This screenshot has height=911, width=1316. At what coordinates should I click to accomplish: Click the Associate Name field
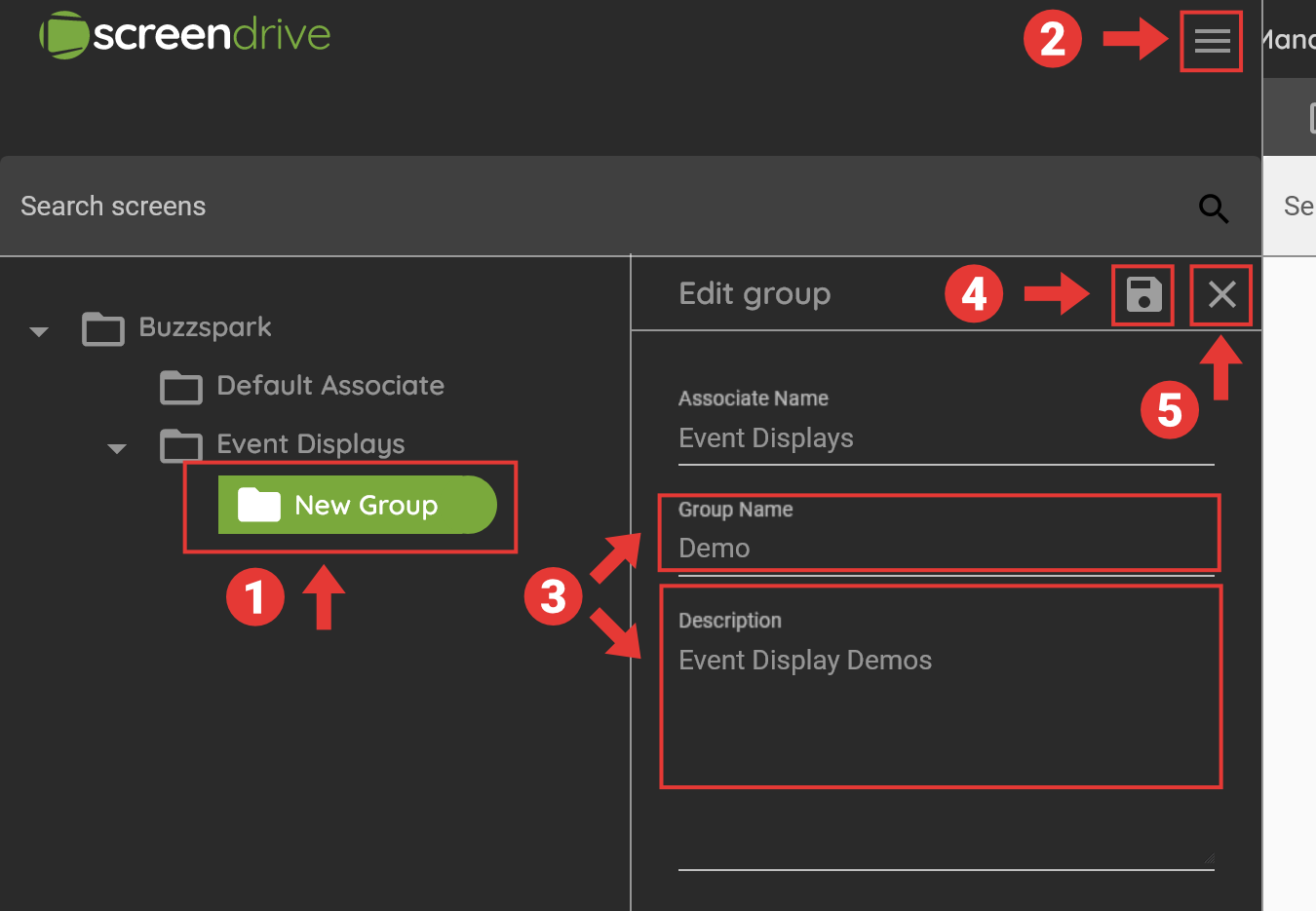tap(946, 438)
